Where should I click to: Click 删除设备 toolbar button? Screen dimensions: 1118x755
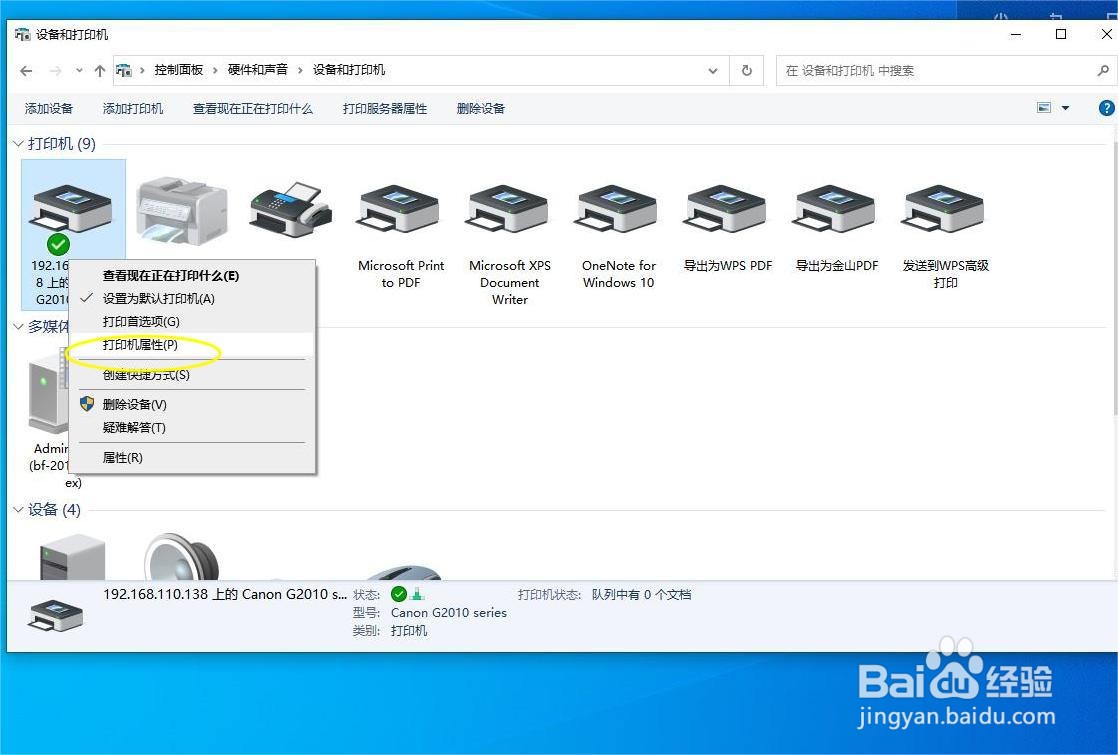481,108
